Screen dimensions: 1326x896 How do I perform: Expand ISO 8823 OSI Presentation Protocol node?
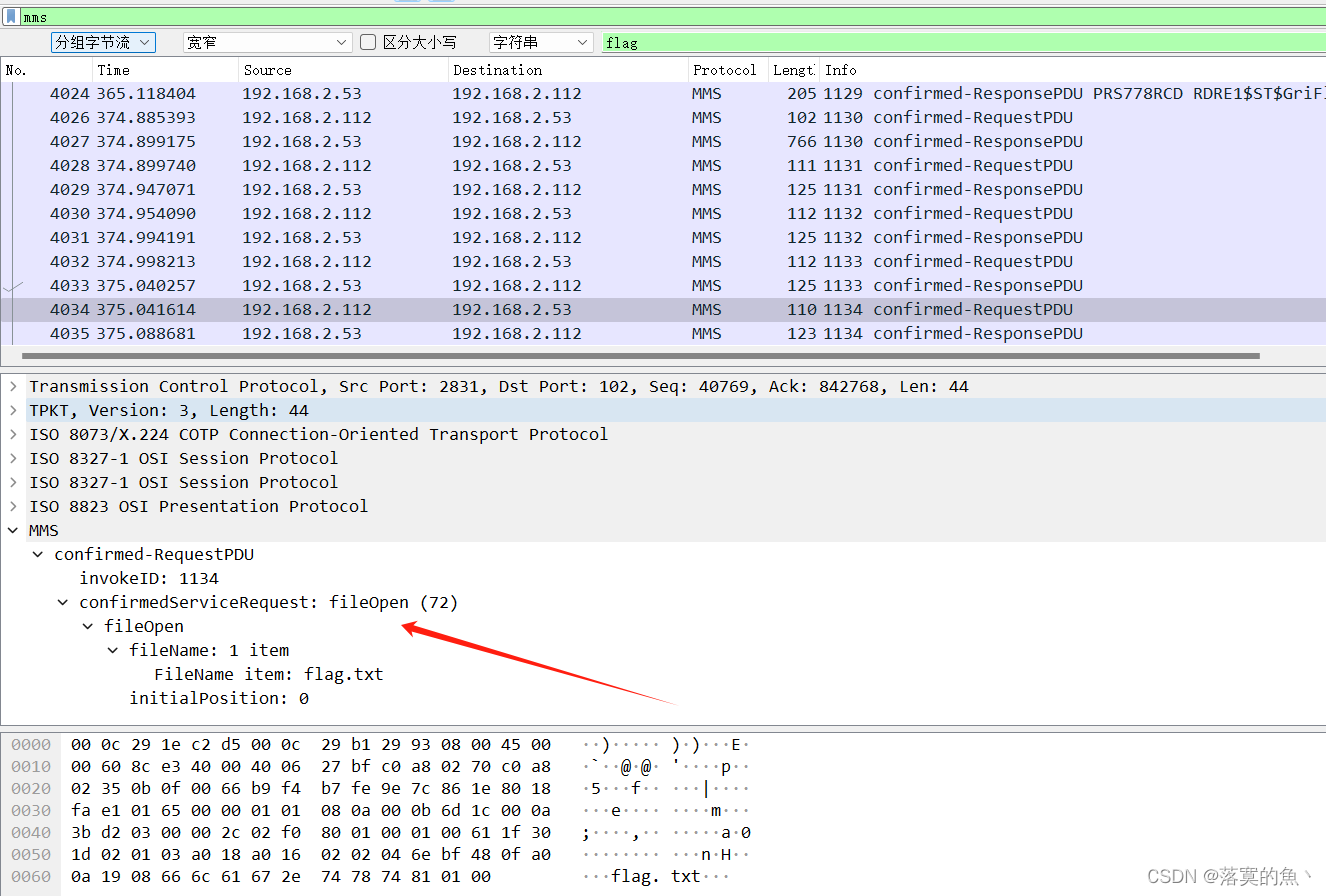click(x=13, y=506)
